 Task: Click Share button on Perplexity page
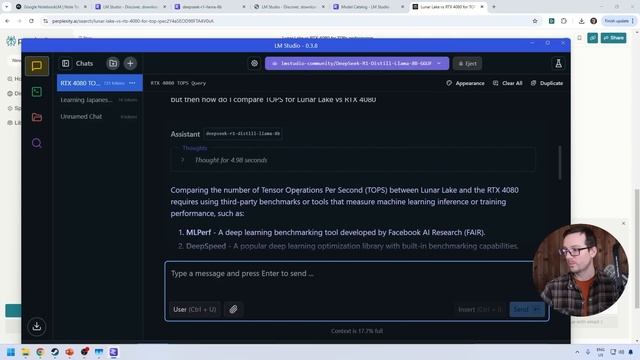click(x=613, y=38)
